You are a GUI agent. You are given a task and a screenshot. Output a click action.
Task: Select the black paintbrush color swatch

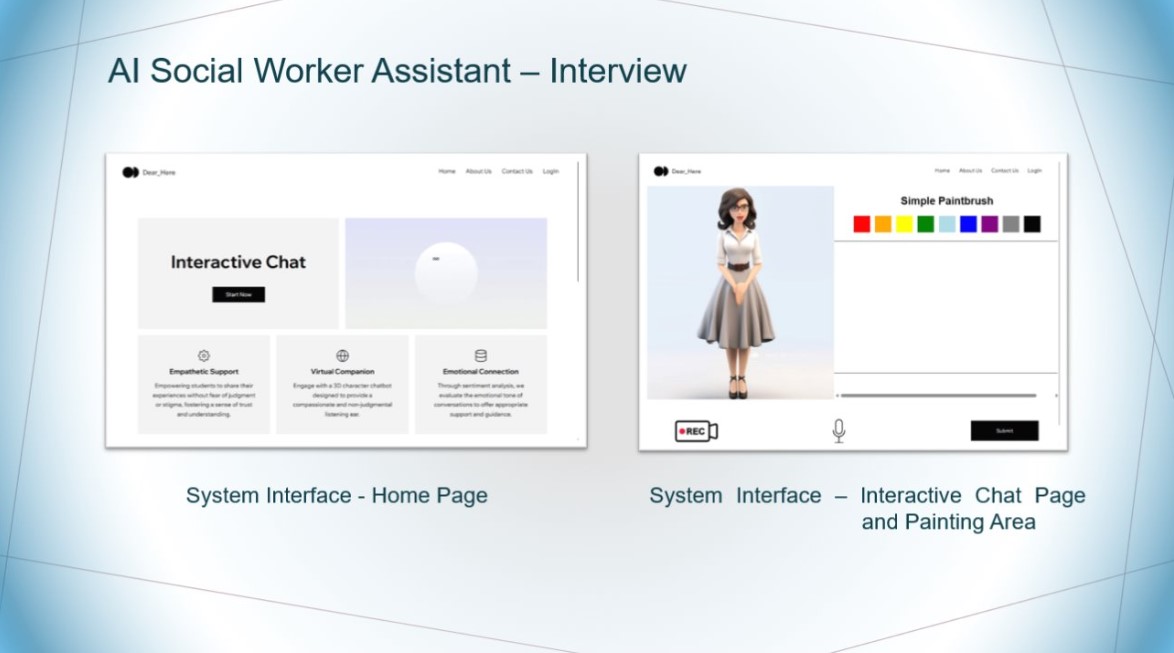tap(1032, 224)
